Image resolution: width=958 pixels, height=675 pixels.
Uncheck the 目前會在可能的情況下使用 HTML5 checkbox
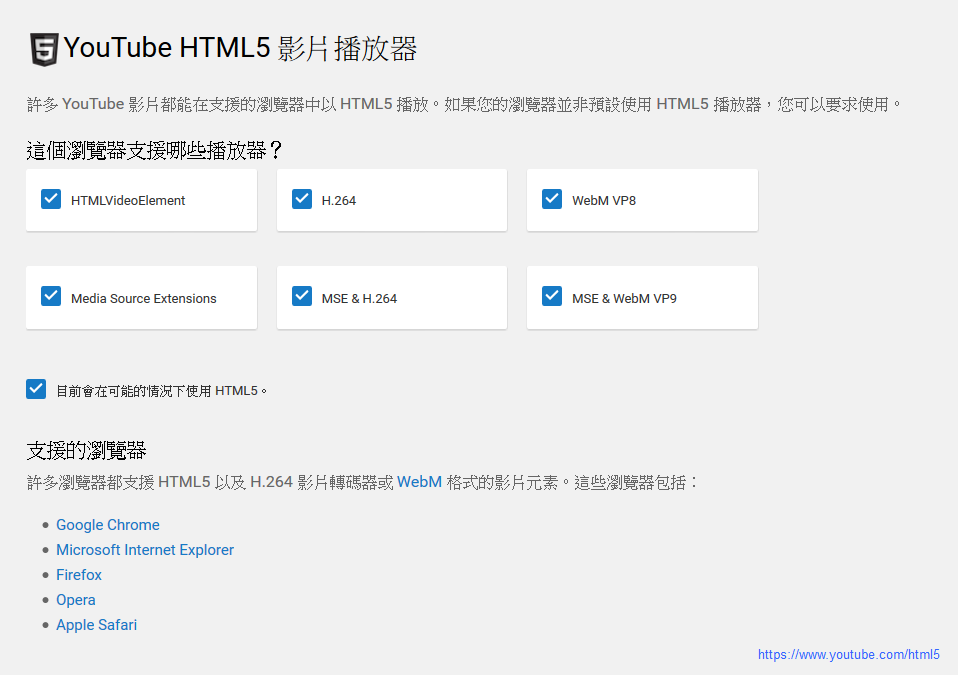(x=36, y=389)
